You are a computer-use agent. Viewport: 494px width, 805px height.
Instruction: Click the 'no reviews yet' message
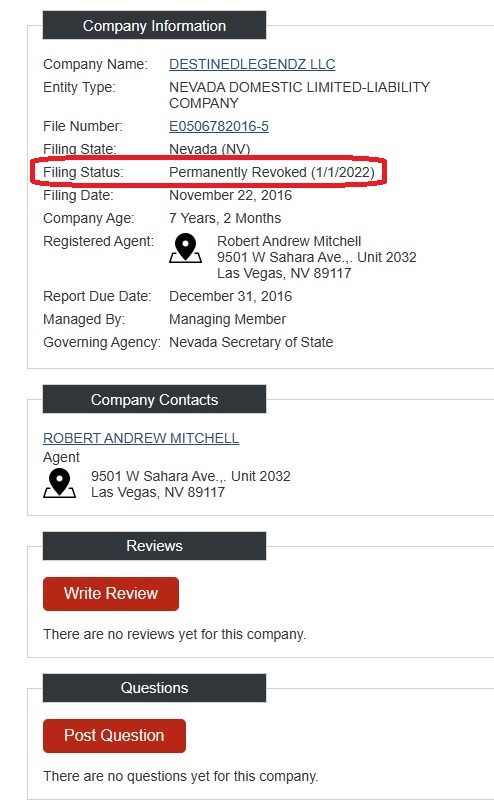pos(175,635)
